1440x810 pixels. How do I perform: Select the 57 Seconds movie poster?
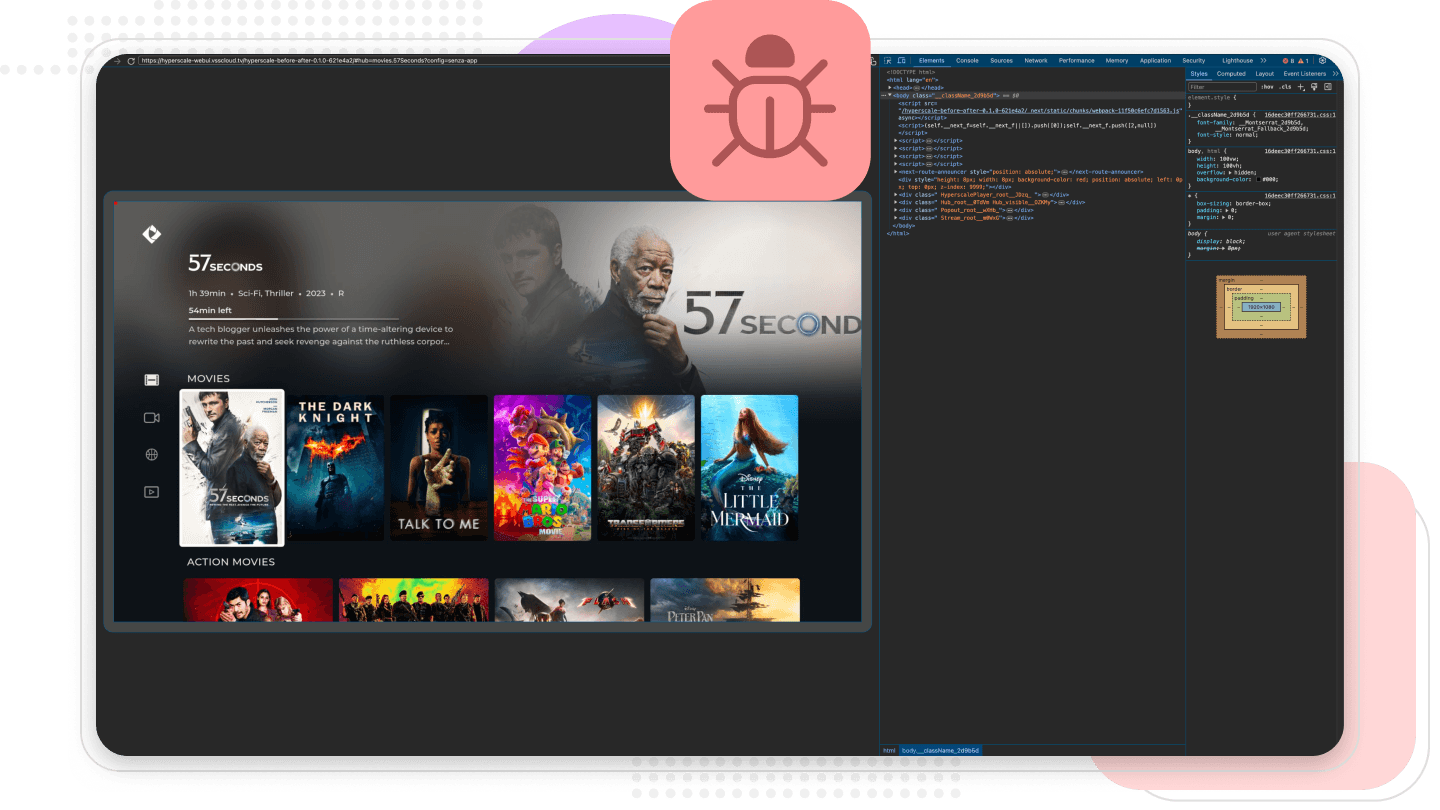point(232,468)
